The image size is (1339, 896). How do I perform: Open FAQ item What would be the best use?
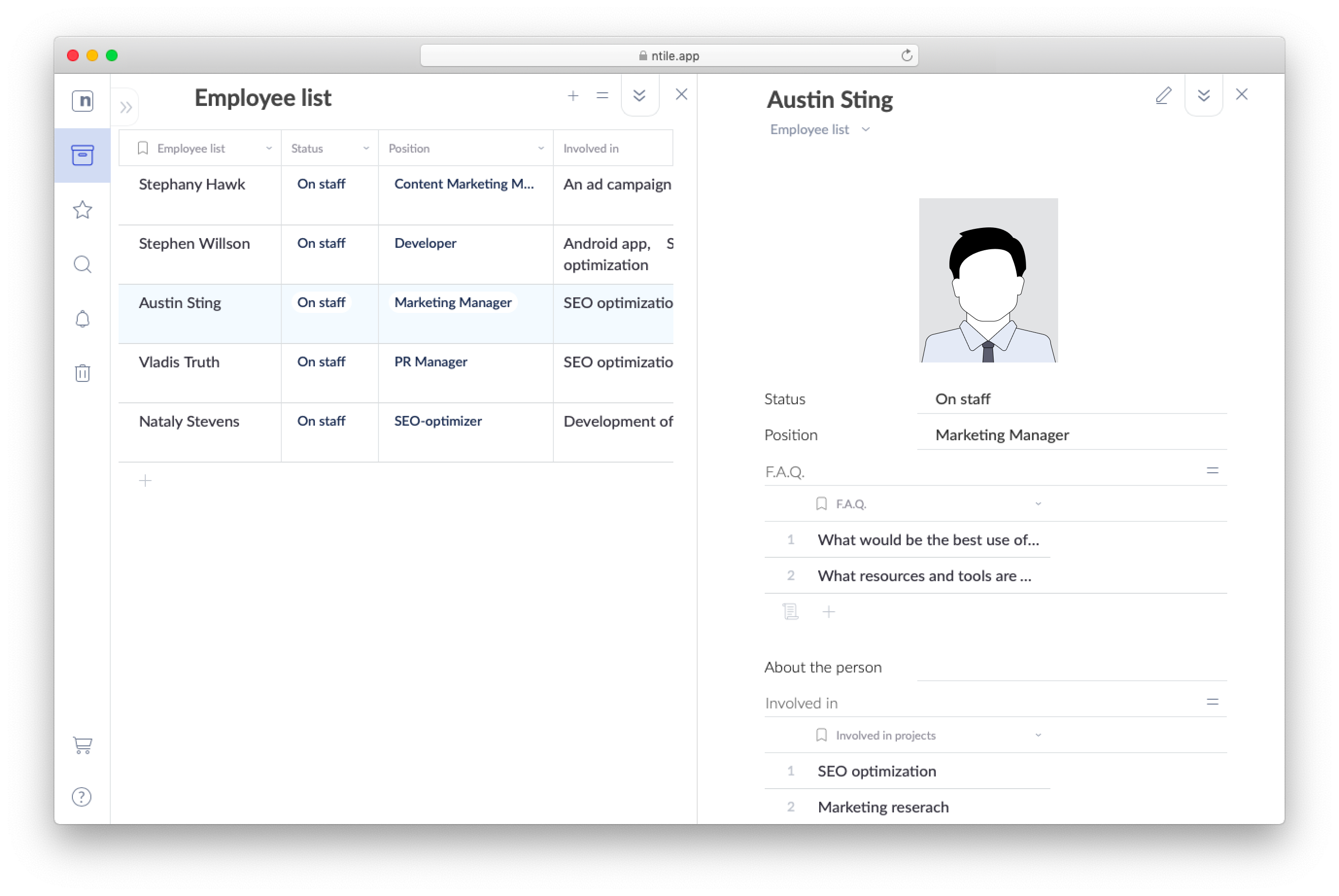click(928, 540)
